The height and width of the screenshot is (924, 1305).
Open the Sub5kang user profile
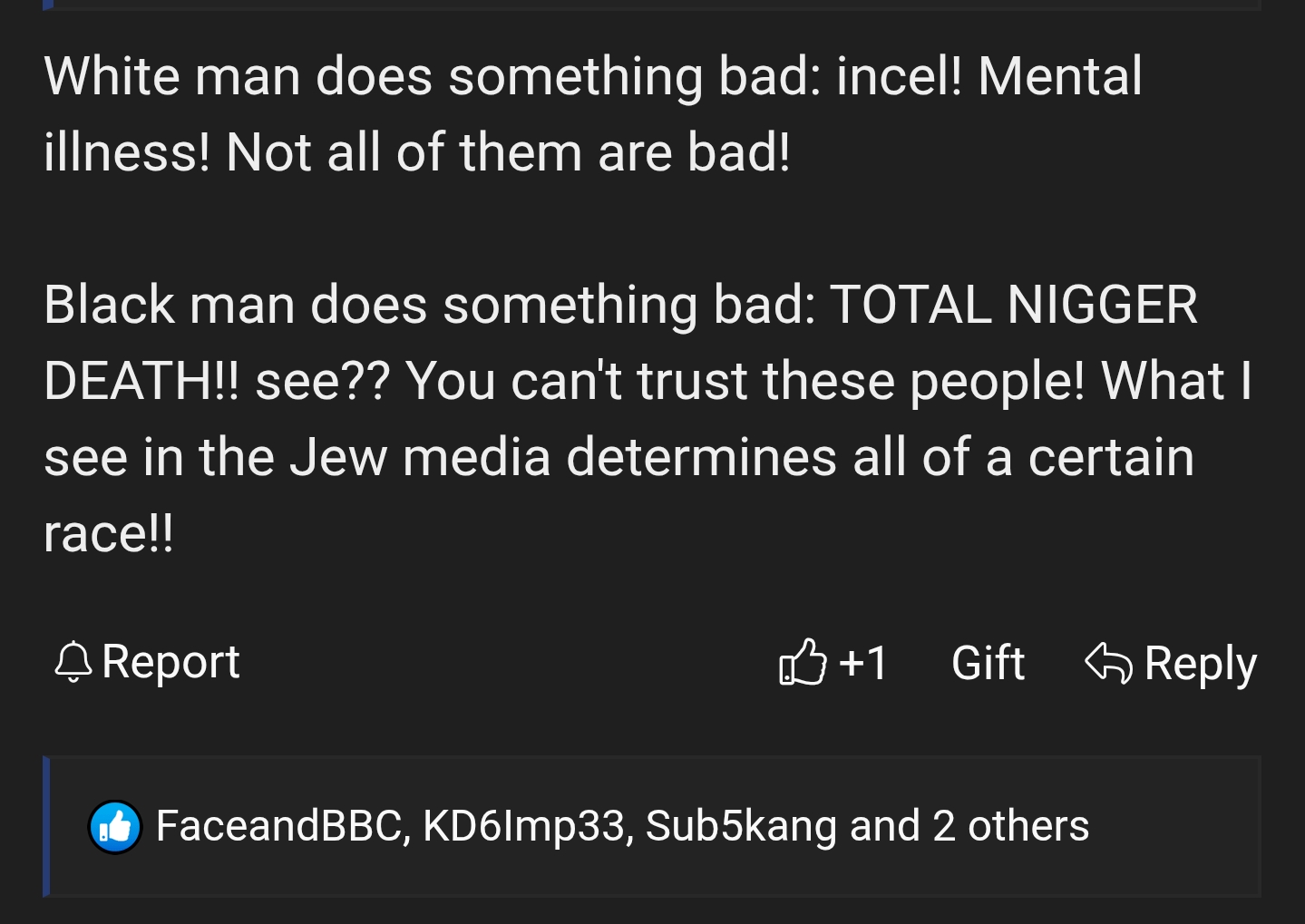[741, 826]
